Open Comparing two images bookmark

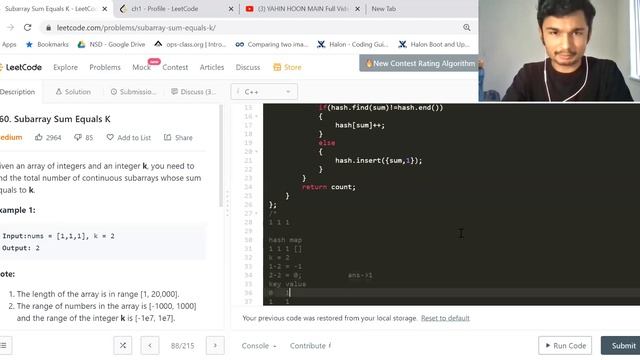[x=272, y=44]
